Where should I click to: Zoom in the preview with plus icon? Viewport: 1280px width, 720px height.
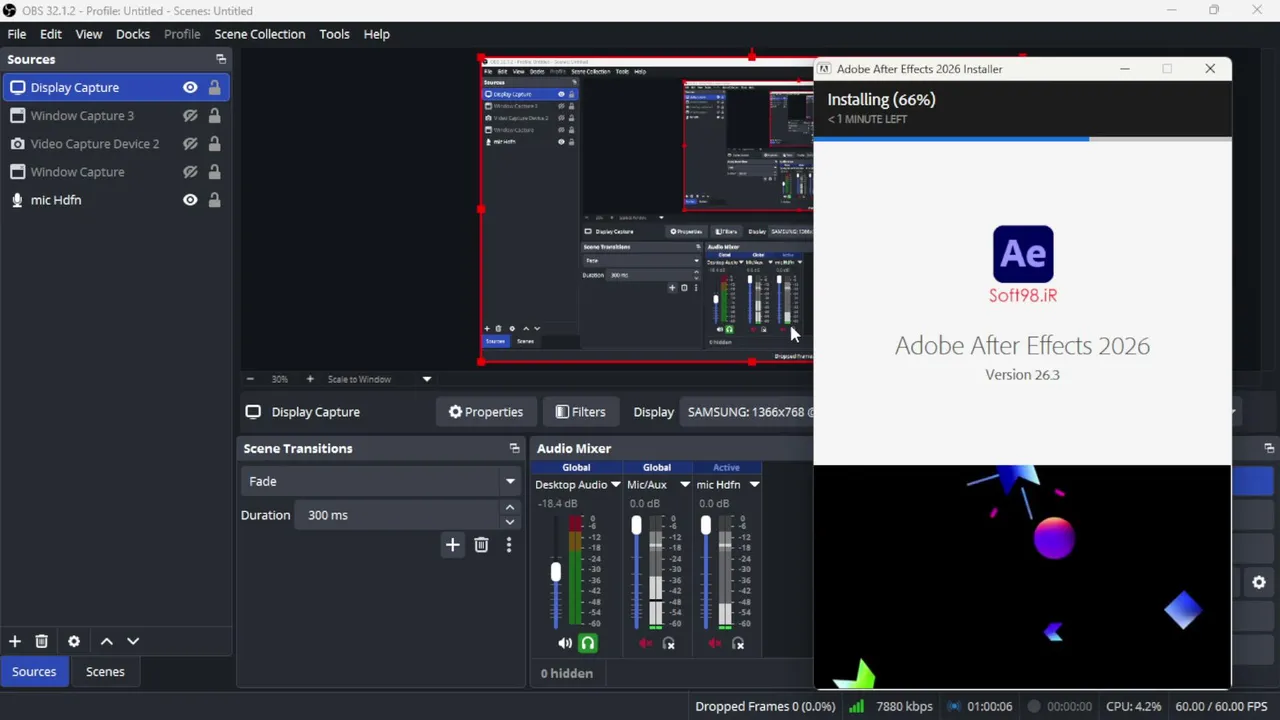[x=310, y=379]
